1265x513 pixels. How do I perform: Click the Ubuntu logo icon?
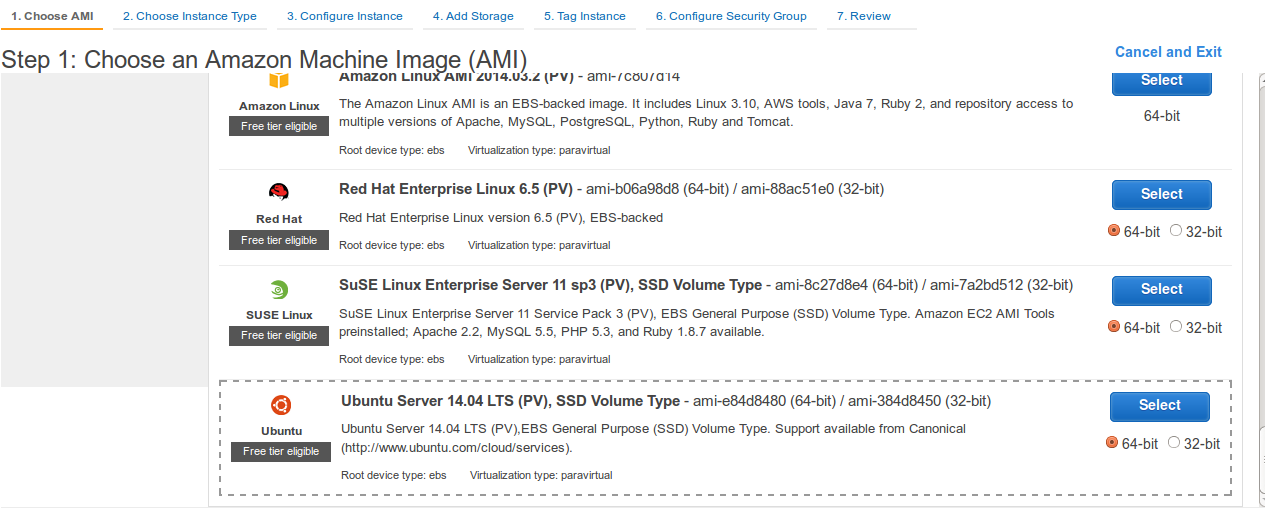tap(281, 406)
